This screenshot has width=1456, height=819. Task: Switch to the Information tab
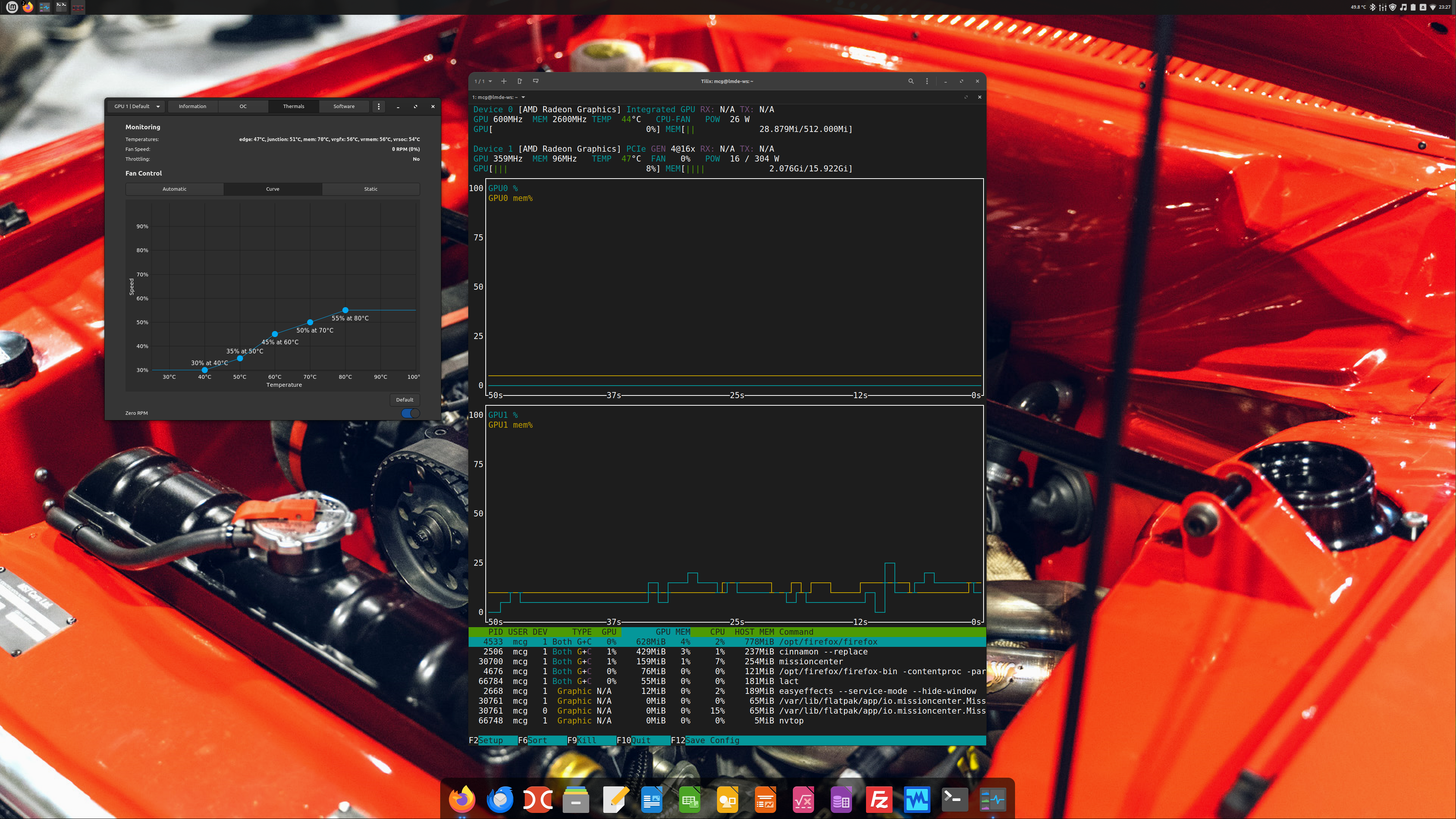tap(192, 106)
